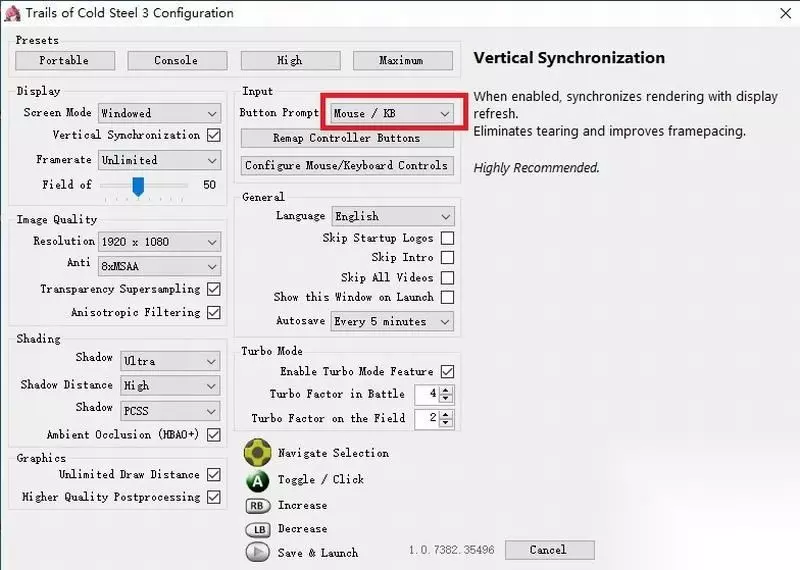This screenshot has width=800, height=570.
Task: Open Remap Controller Buttons
Action: tap(347, 138)
